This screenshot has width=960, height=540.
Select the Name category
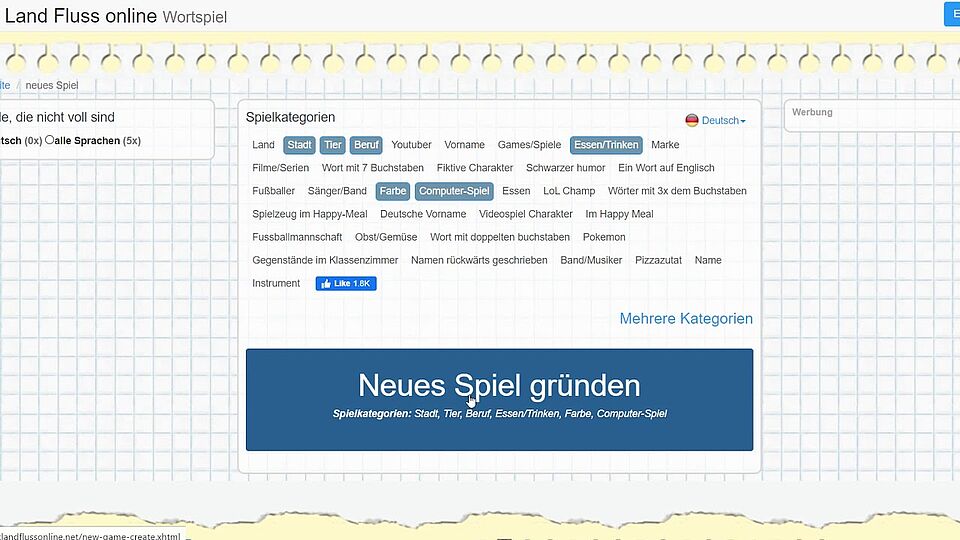(708, 260)
